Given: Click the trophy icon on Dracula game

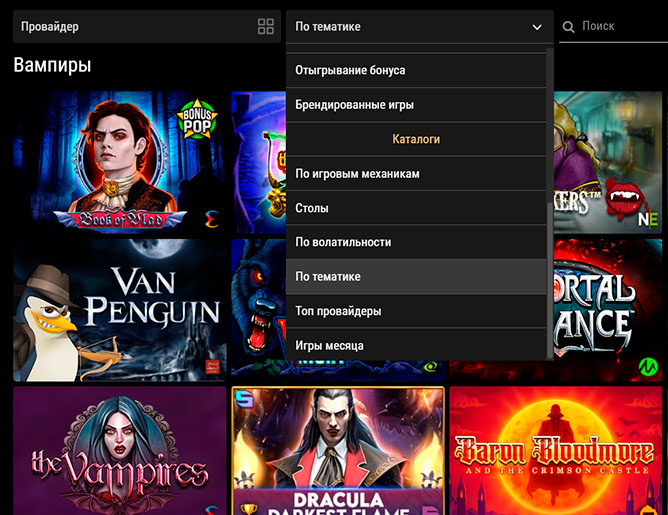Looking at the screenshot, I should 247,508.
